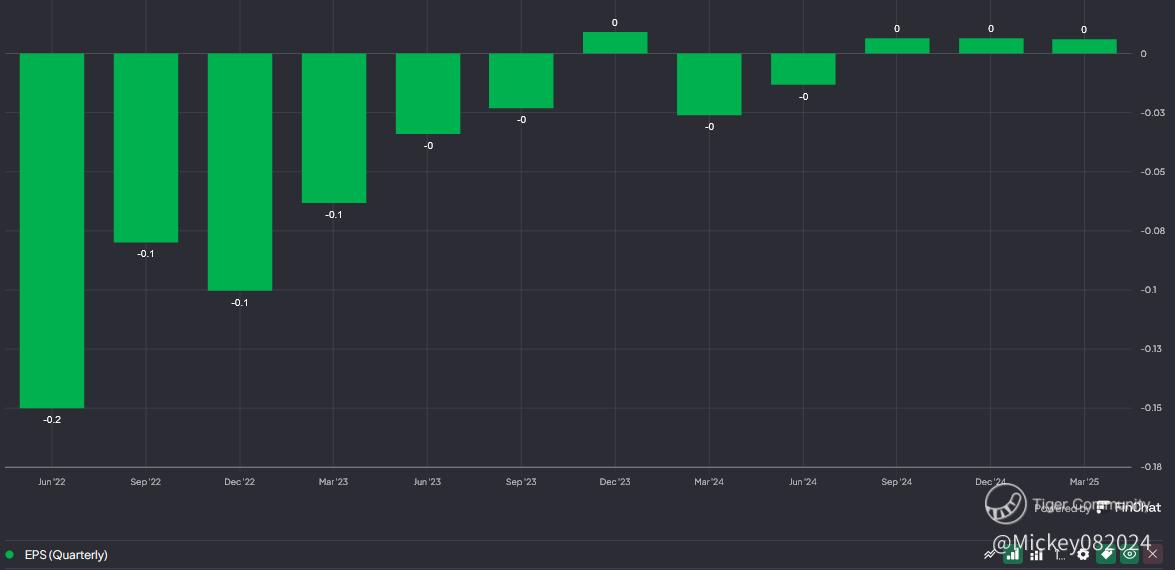This screenshot has width=1175, height=570.
Task: Hide EPS series with eye icon
Action: (x=1130, y=554)
